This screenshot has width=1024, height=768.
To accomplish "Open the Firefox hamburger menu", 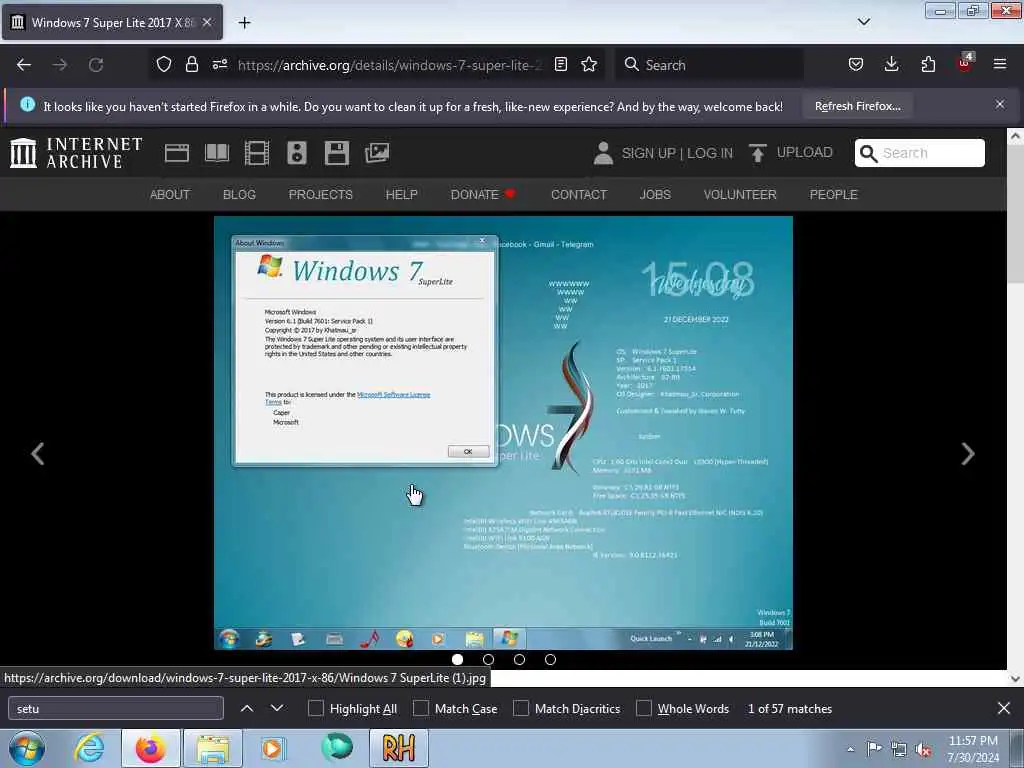I will 1000,65.
